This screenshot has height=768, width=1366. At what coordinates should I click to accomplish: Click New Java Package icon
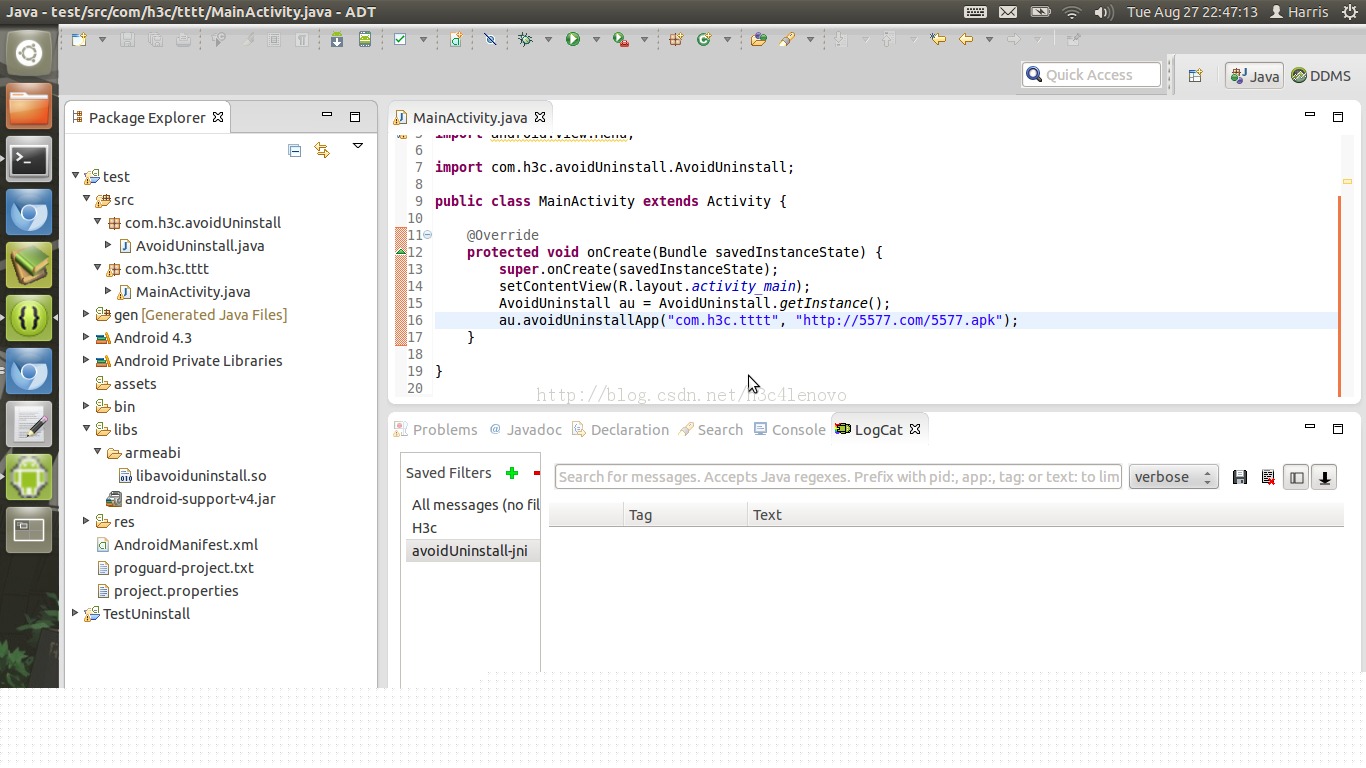676,39
